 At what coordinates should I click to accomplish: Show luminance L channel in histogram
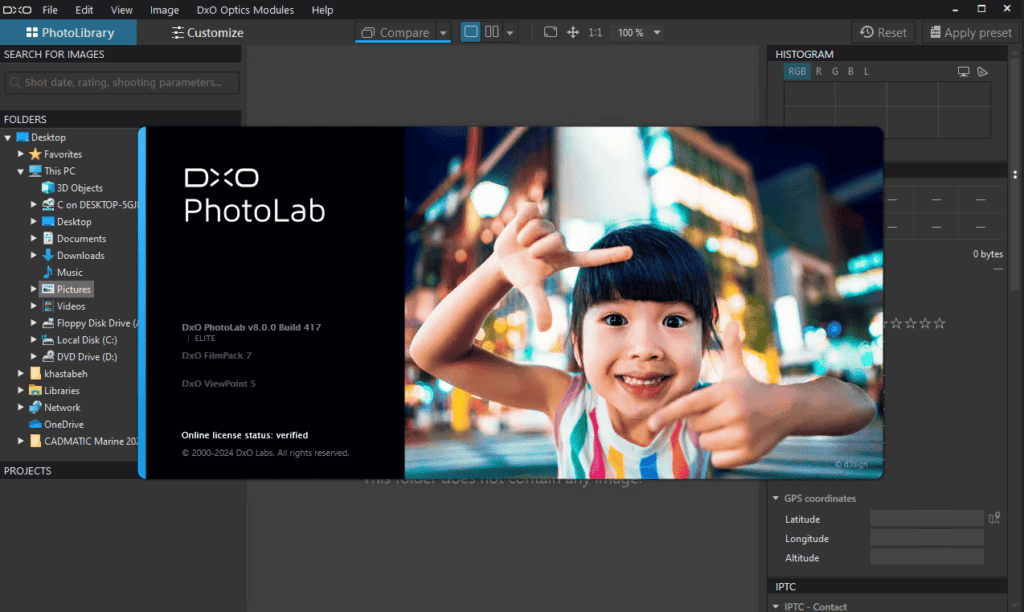tap(866, 72)
